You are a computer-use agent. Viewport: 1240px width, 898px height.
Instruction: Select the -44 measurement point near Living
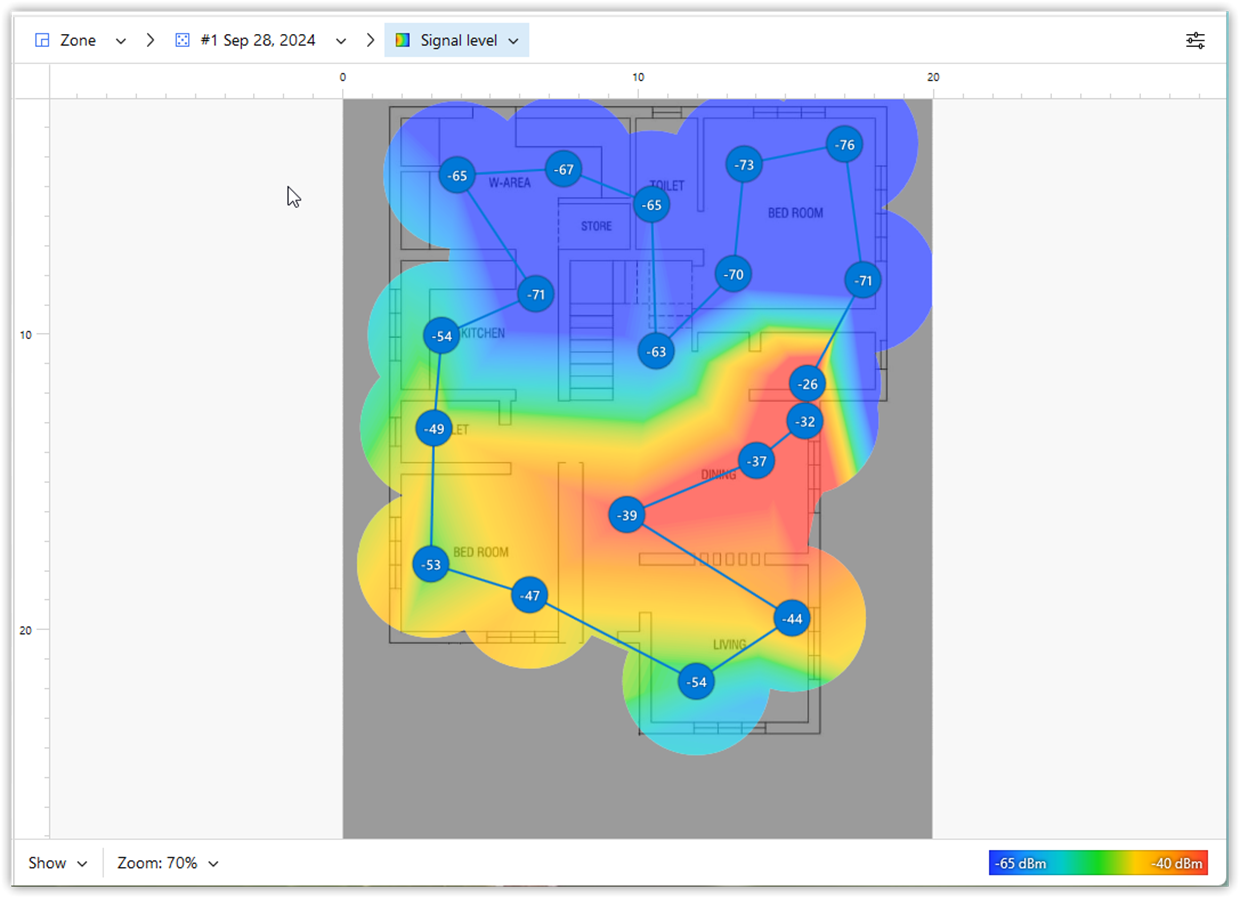point(792,619)
